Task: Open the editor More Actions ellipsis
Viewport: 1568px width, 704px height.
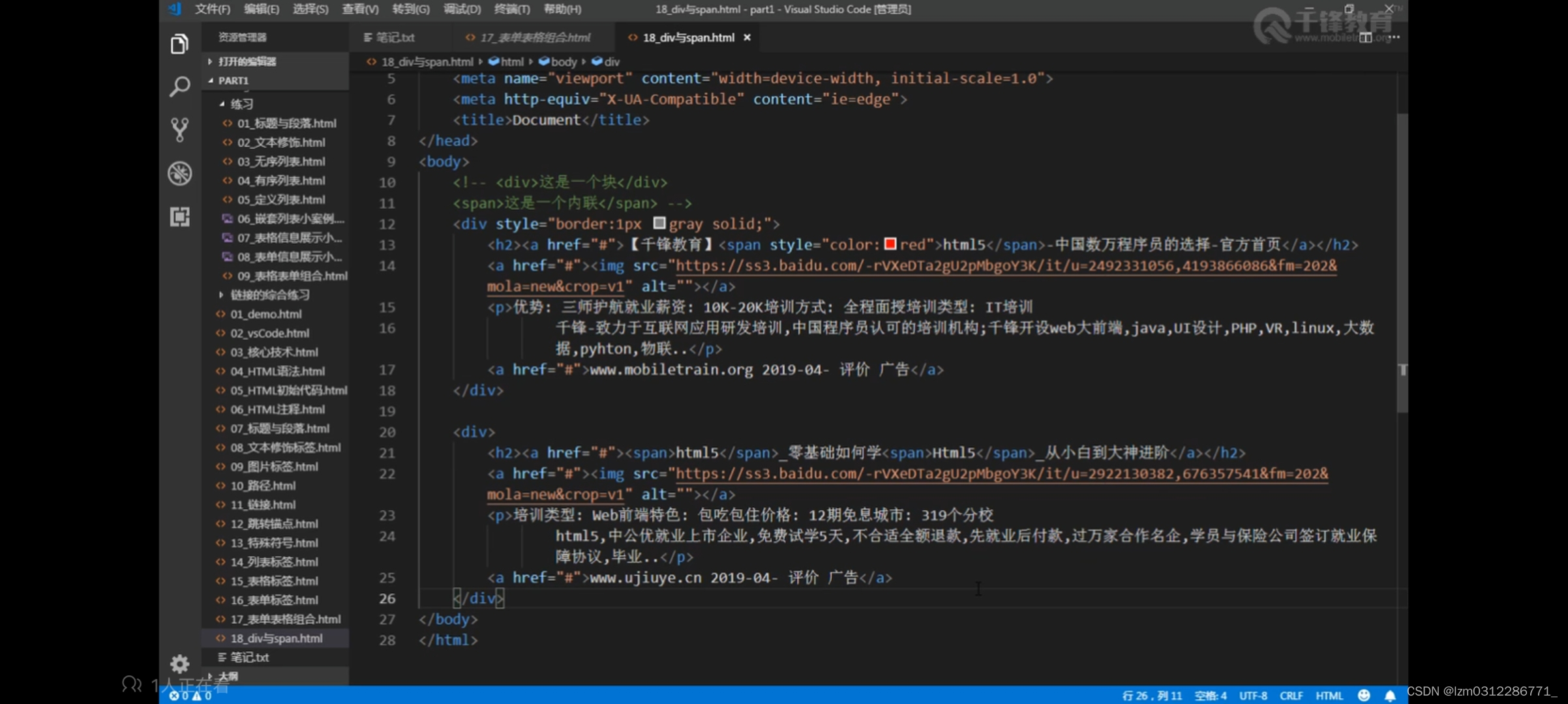Action: (1394, 38)
